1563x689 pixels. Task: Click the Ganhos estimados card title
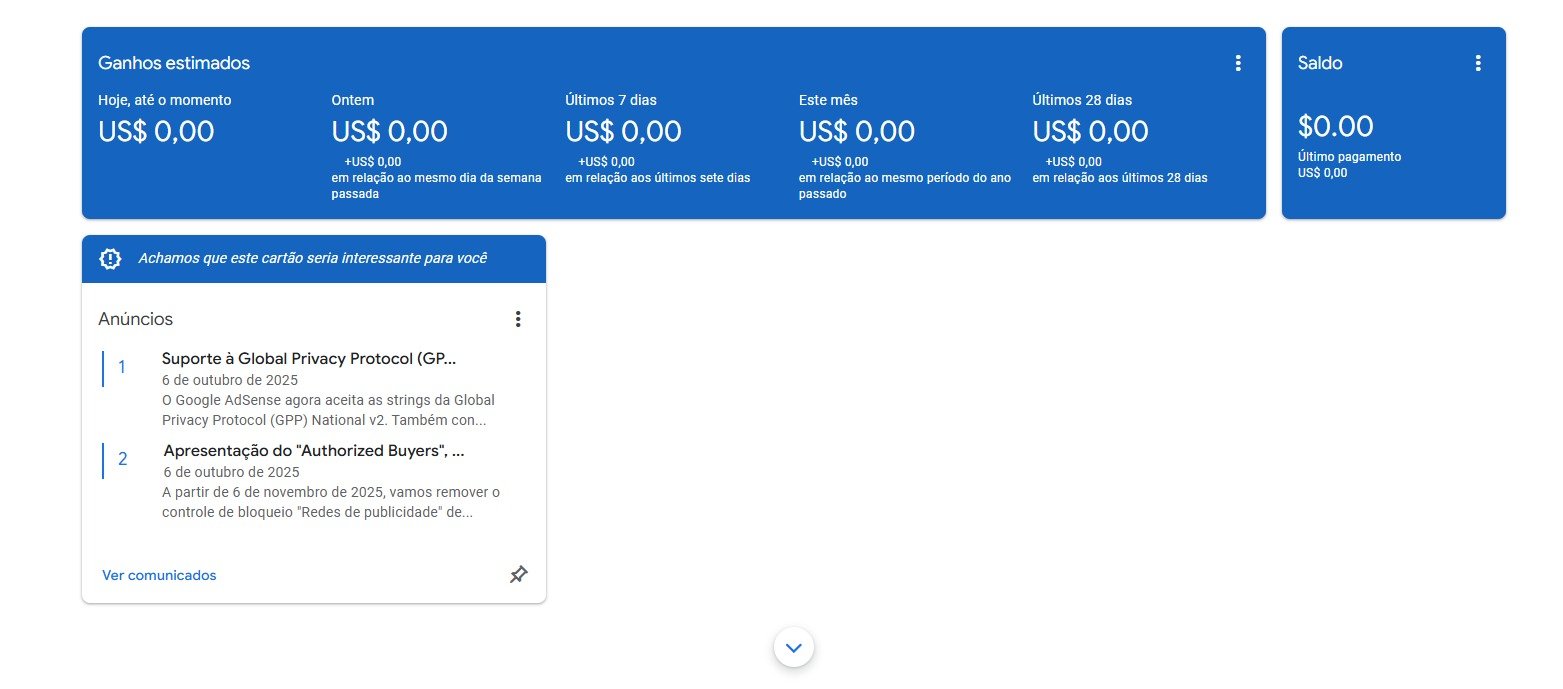[x=174, y=63]
